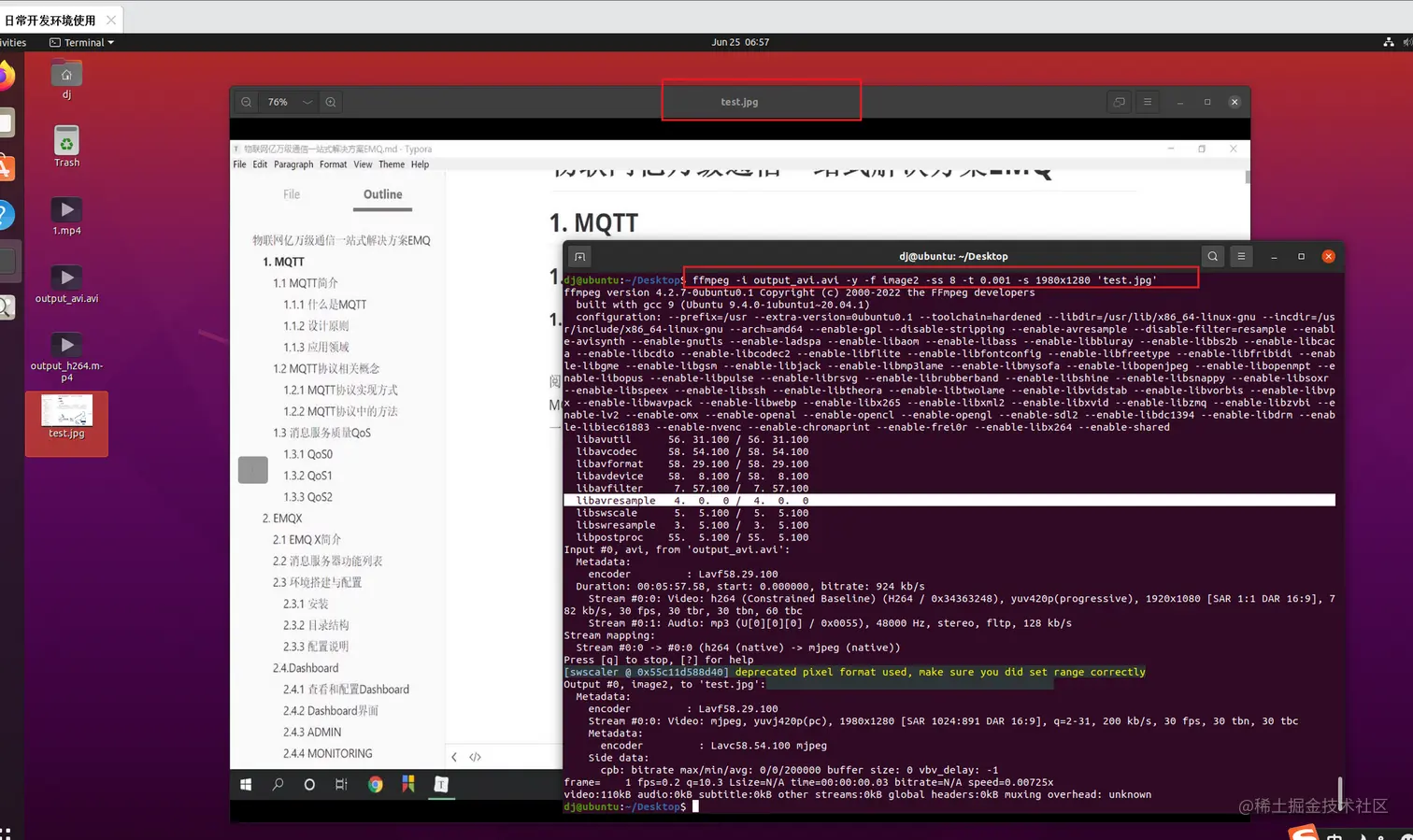
Task: Open Ubuntu Software from the dock
Action: pyautogui.click(x=5, y=168)
